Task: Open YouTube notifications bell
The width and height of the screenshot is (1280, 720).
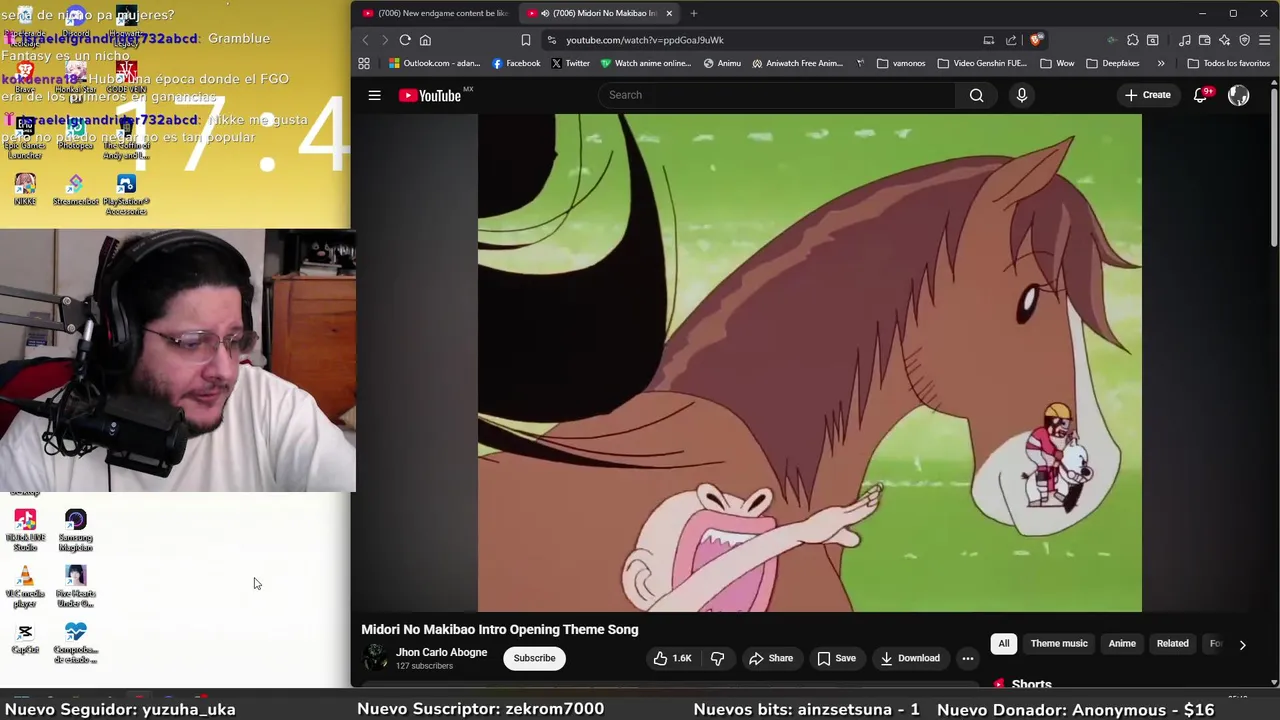Action: (1201, 95)
